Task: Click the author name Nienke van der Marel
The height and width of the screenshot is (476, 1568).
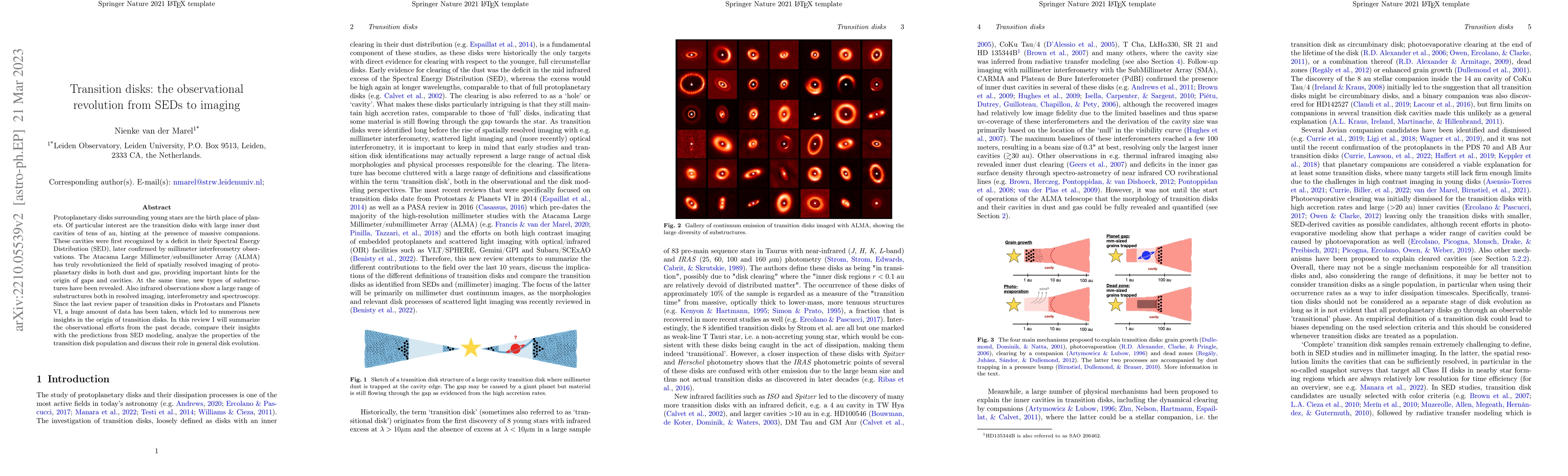Action: tap(154, 130)
